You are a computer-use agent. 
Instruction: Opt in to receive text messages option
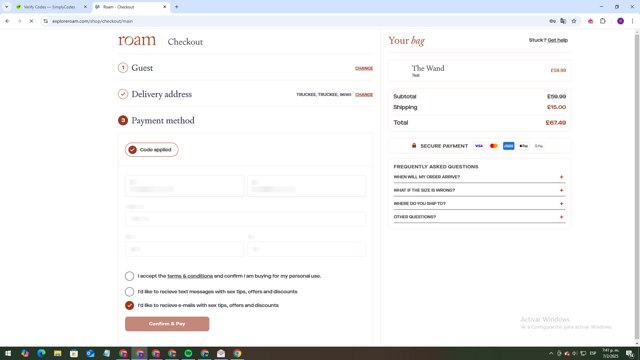[129, 291]
